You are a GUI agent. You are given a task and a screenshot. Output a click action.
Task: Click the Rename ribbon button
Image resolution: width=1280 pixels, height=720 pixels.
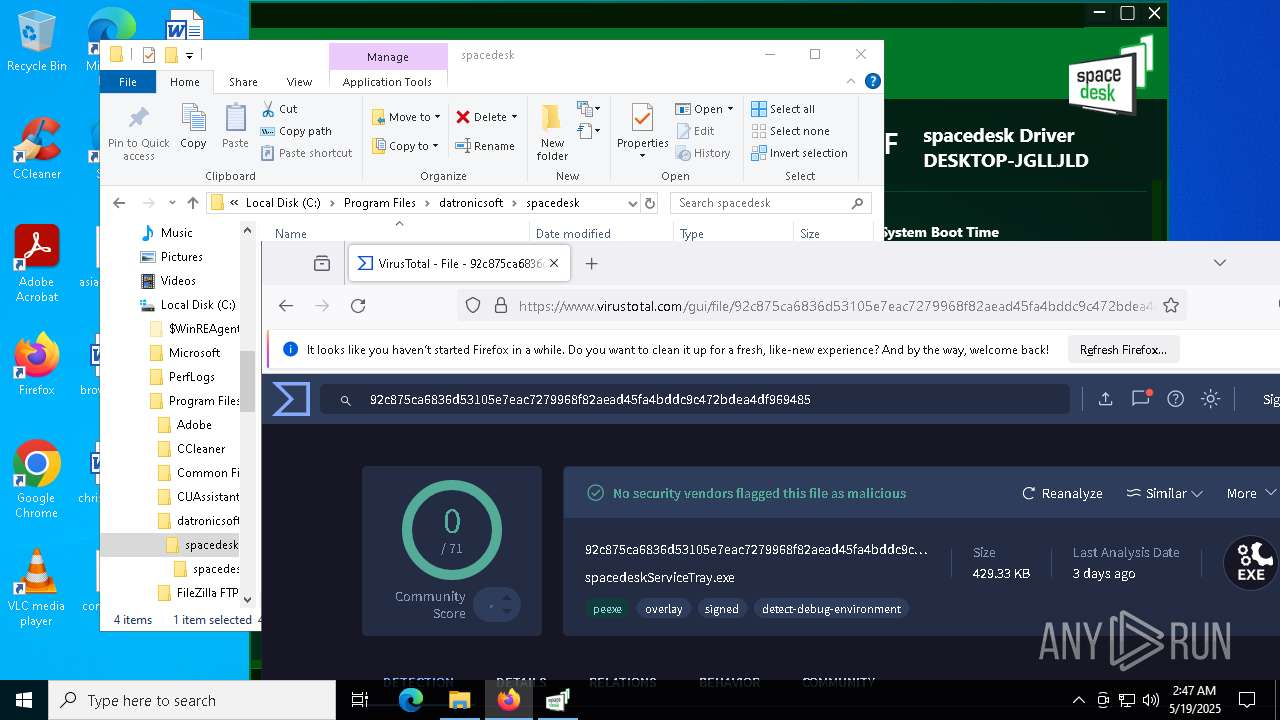[485, 146]
